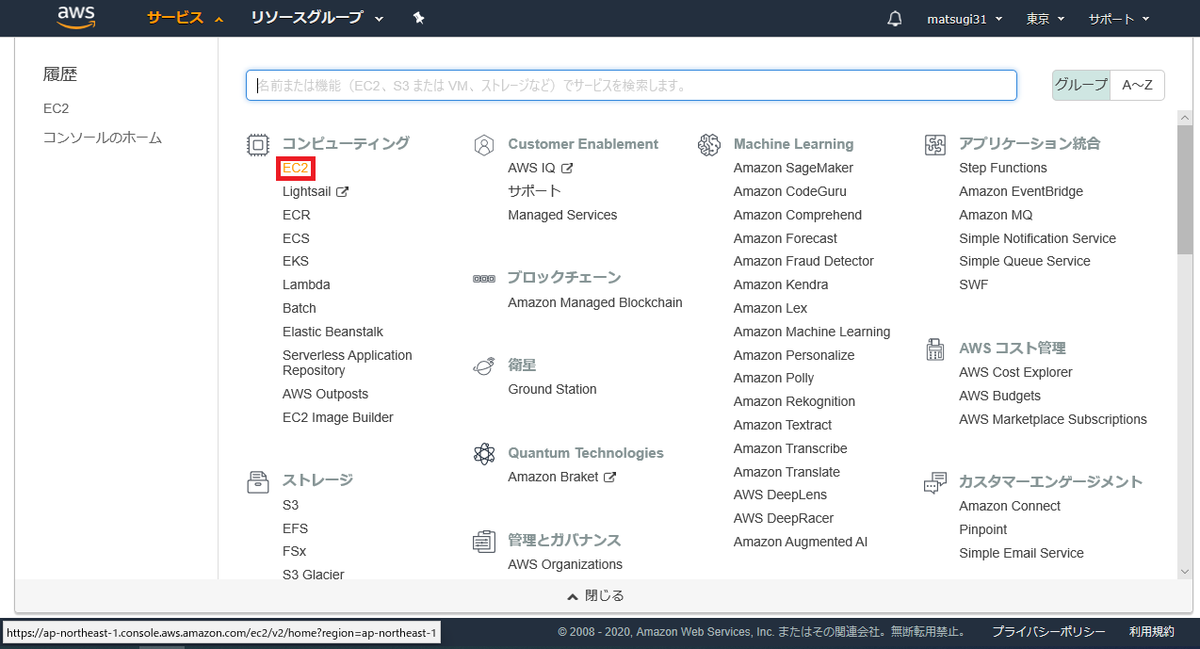Screen dimensions: 1200x649
Task: Click the Customer Enablement category icon
Action: pos(484,145)
